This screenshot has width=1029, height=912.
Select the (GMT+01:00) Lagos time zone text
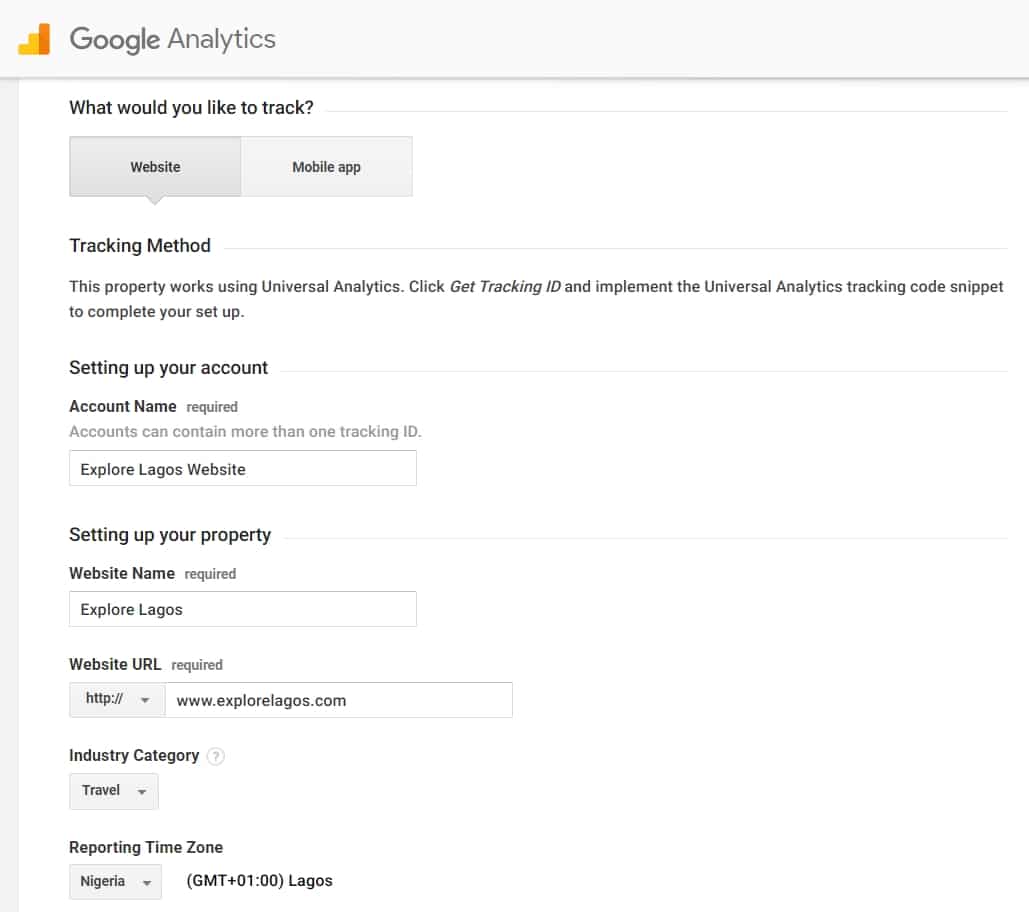pyautogui.click(x=259, y=881)
